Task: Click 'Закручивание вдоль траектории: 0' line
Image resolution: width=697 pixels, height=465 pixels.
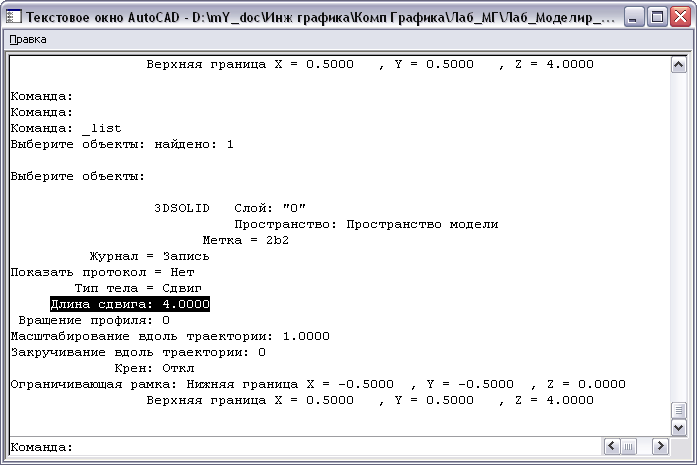Action: [x=138, y=352]
